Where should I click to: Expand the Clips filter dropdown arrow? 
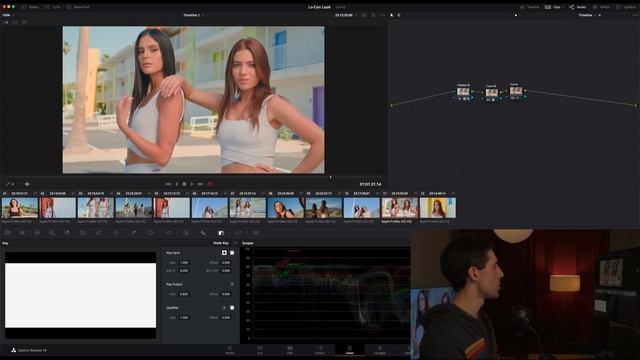click(x=563, y=7)
